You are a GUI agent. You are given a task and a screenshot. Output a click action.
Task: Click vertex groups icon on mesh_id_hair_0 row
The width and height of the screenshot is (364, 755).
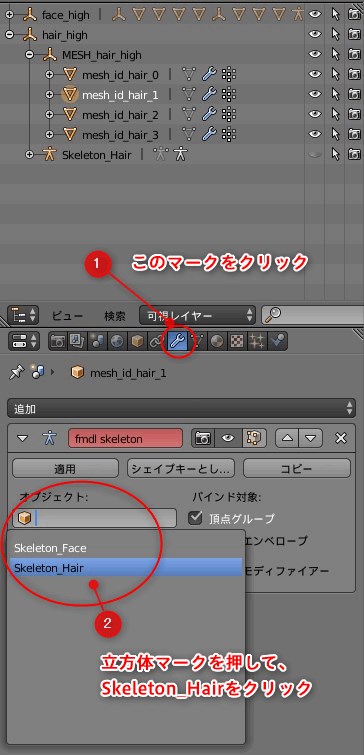228,74
